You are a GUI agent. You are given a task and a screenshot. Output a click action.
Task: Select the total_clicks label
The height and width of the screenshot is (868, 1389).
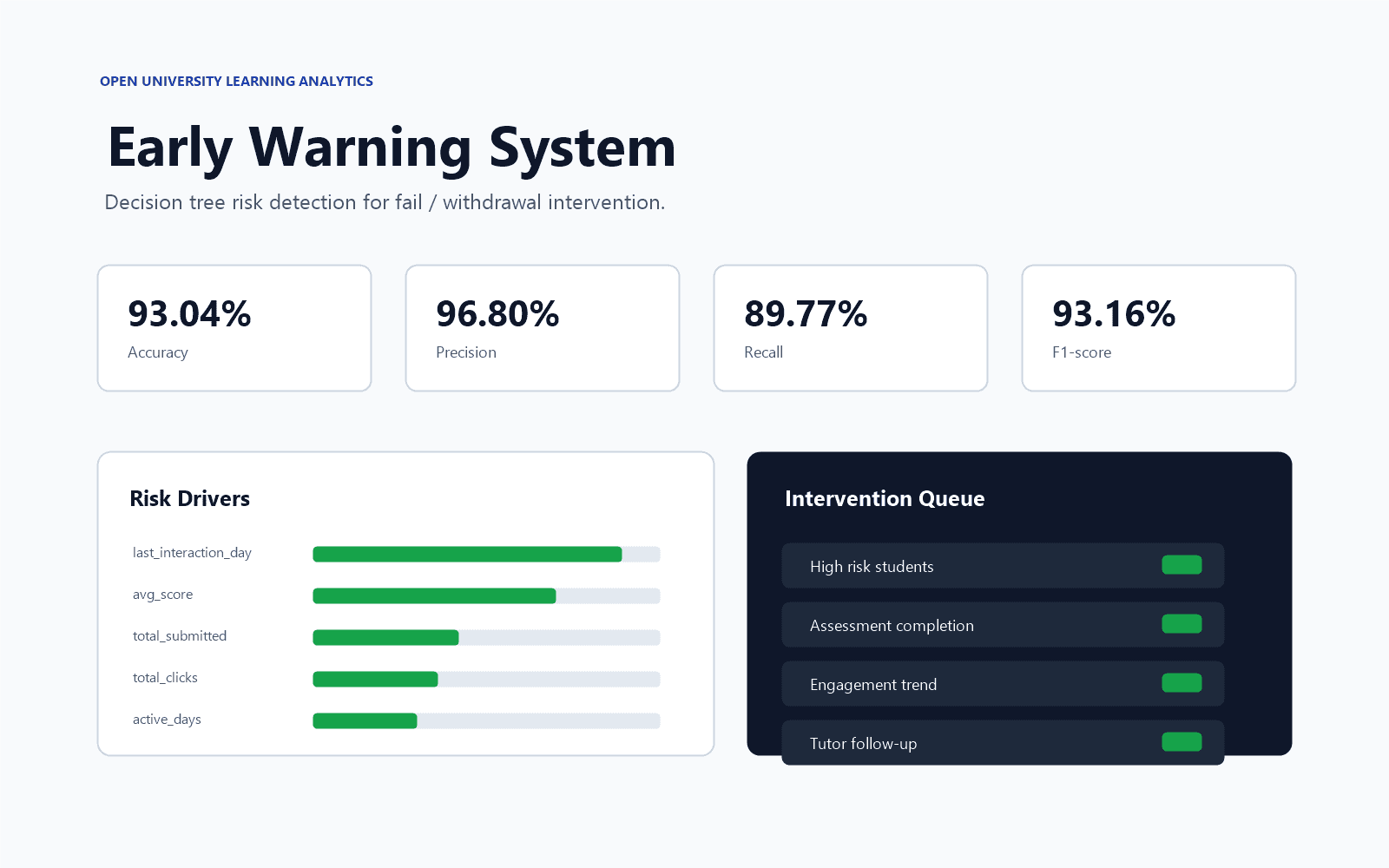tap(165, 678)
